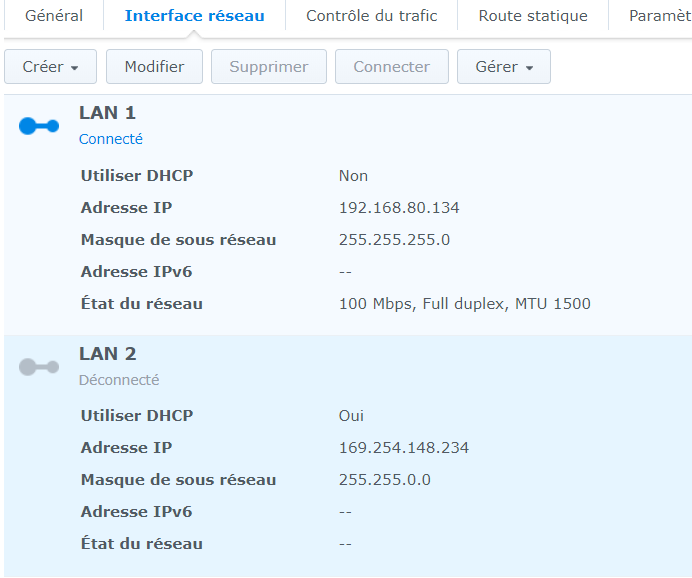This screenshot has width=692, height=578.
Task: Click the LAN 2 subnet mask 255.255.0.0
Action: [x=384, y=480]
